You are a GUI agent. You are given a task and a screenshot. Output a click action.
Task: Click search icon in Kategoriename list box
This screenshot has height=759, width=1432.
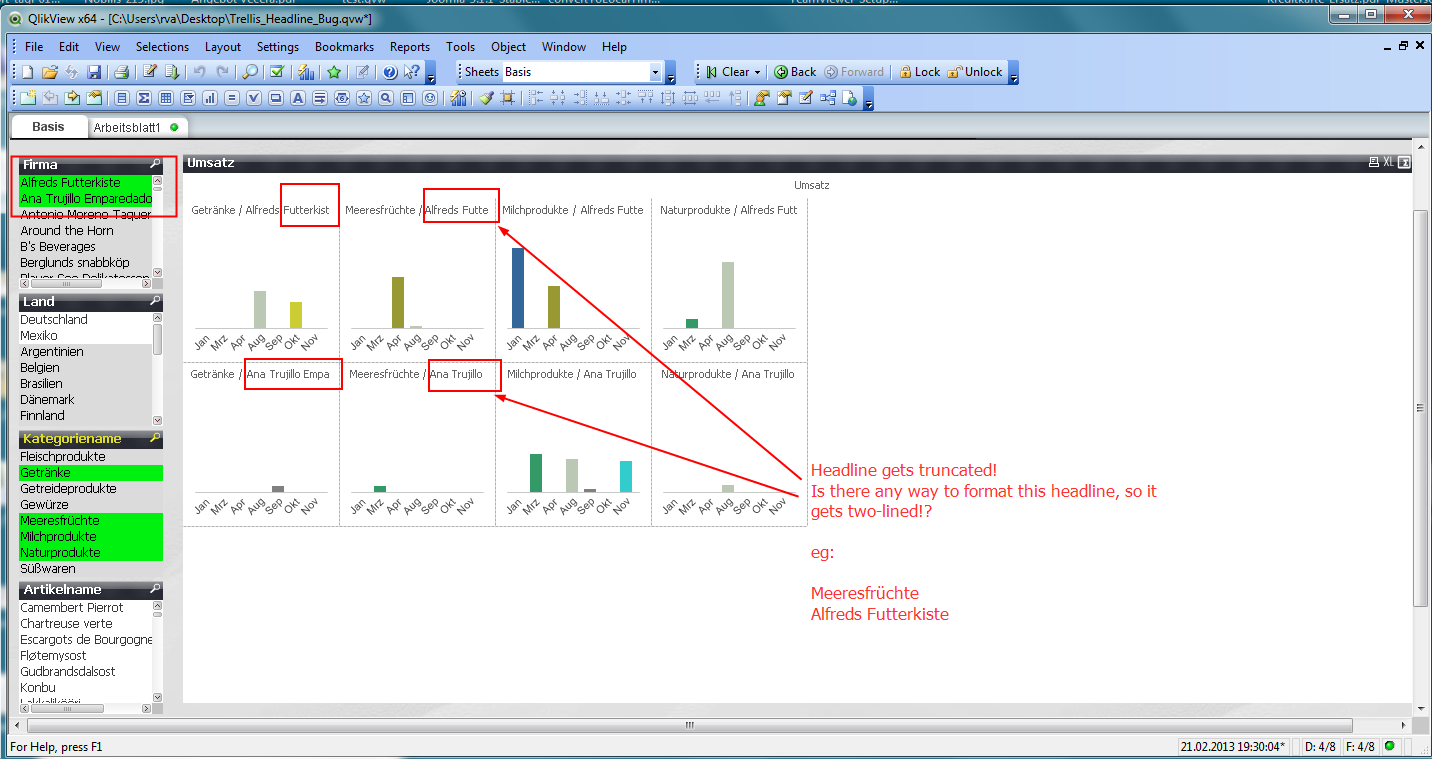coord(155,438)
